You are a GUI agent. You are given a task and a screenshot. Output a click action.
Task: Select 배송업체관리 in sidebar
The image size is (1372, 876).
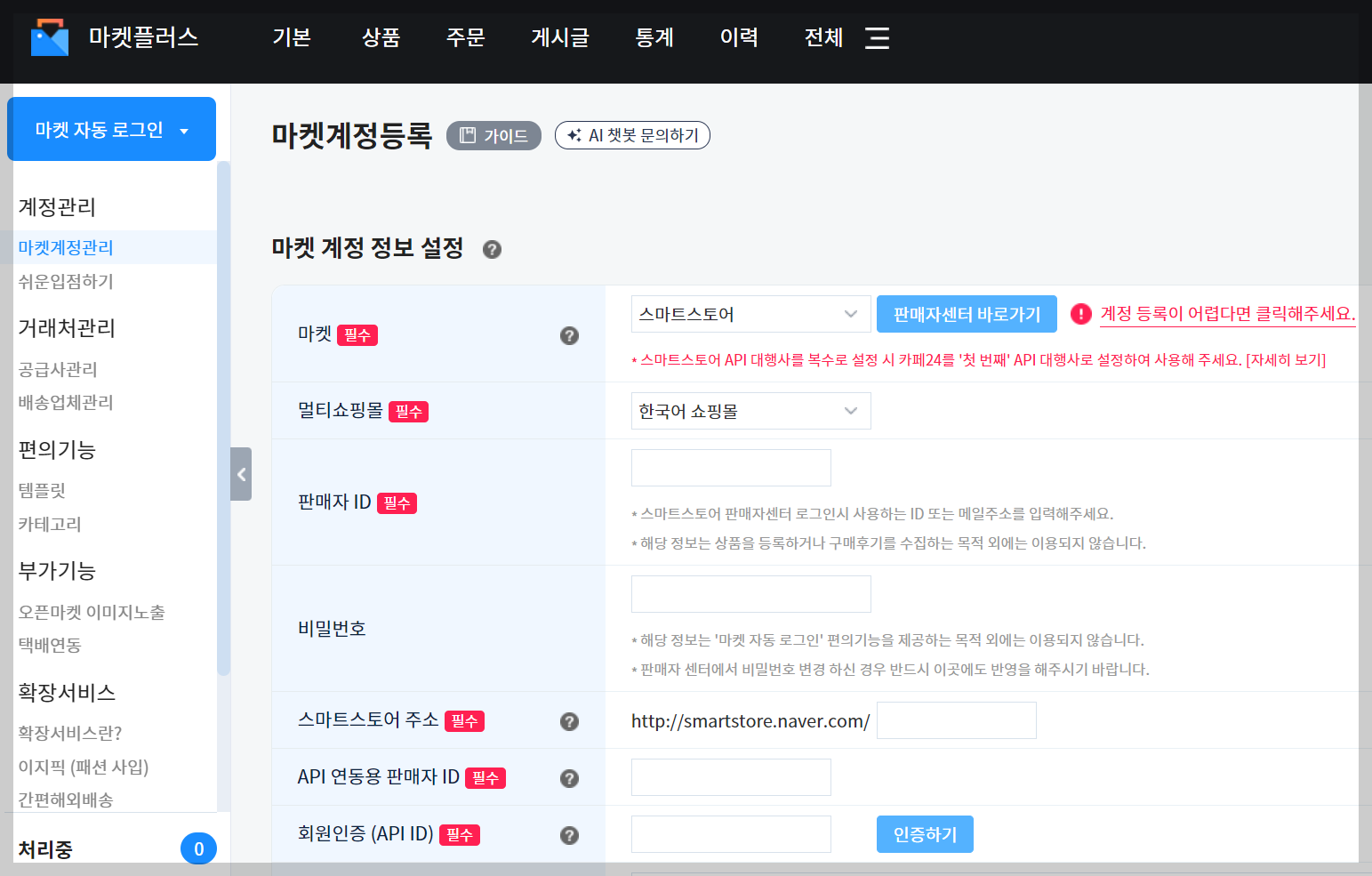coord(66,402)
